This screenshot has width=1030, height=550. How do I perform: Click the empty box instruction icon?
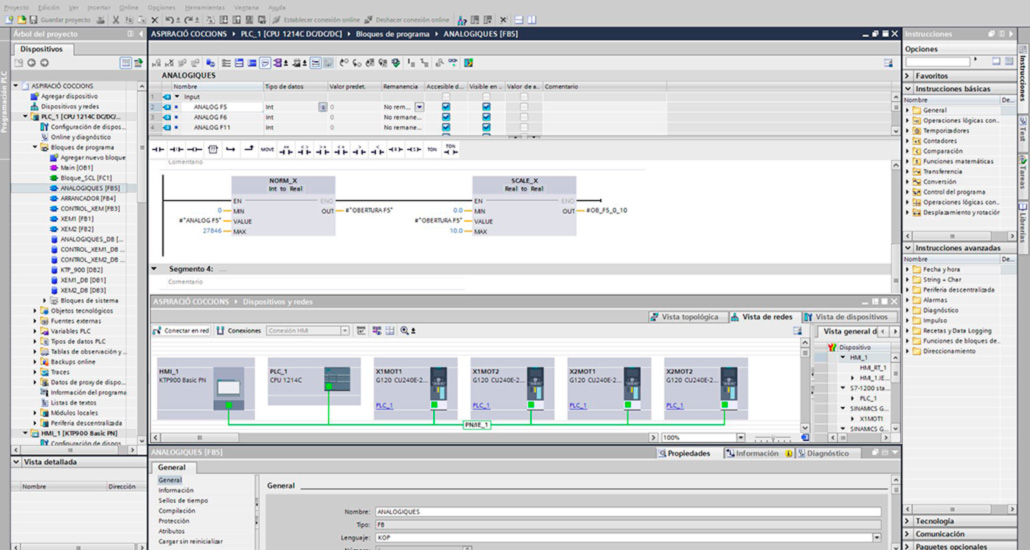pyautogui.click(x=213, y=149)
